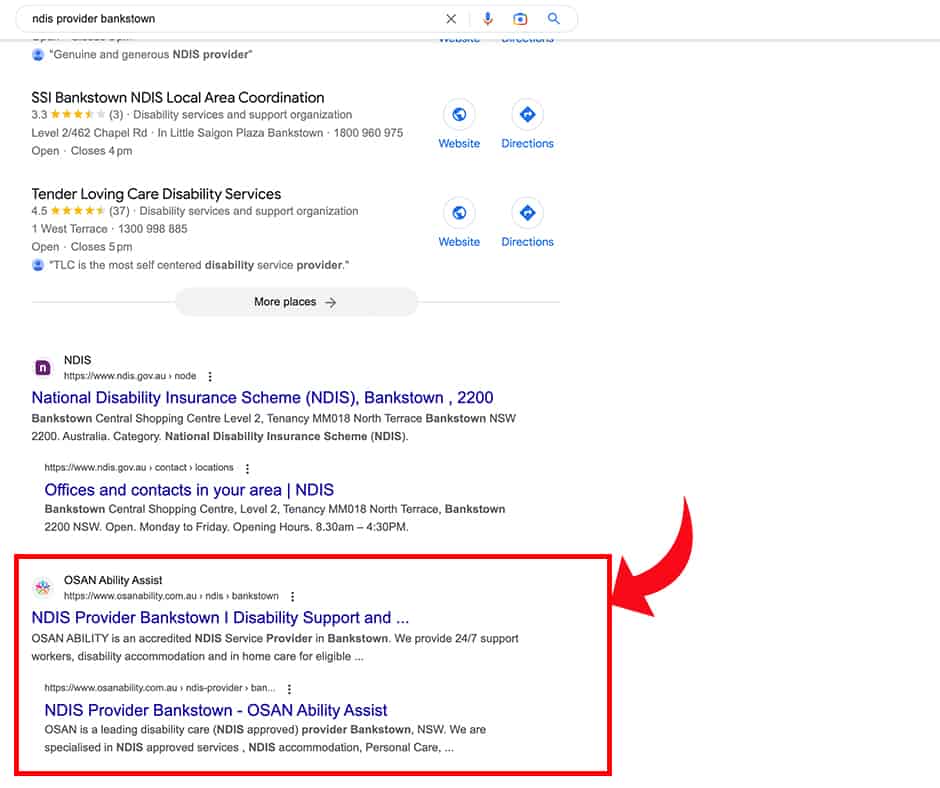The height and width of the screenshot is (788, 940).
Task: Start voice search with microphone icon
Action: [488, 19]
